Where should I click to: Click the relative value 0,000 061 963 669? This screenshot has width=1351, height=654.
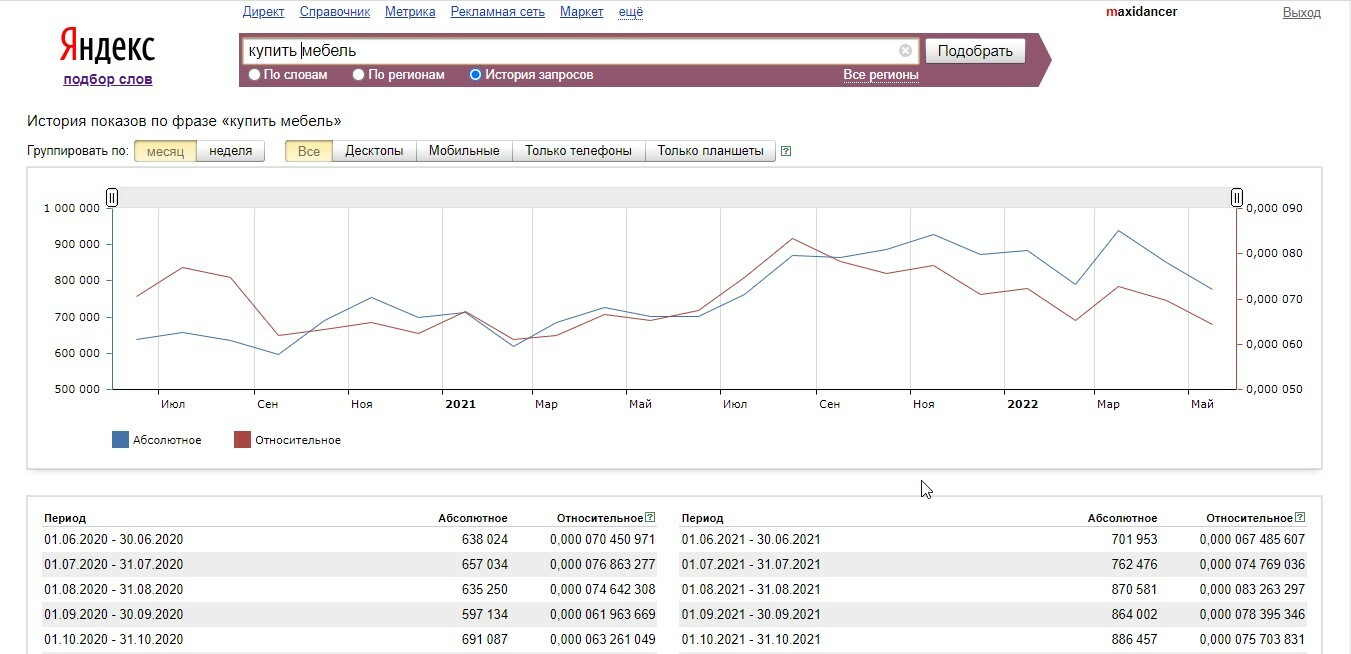click(x=603, y=614)
